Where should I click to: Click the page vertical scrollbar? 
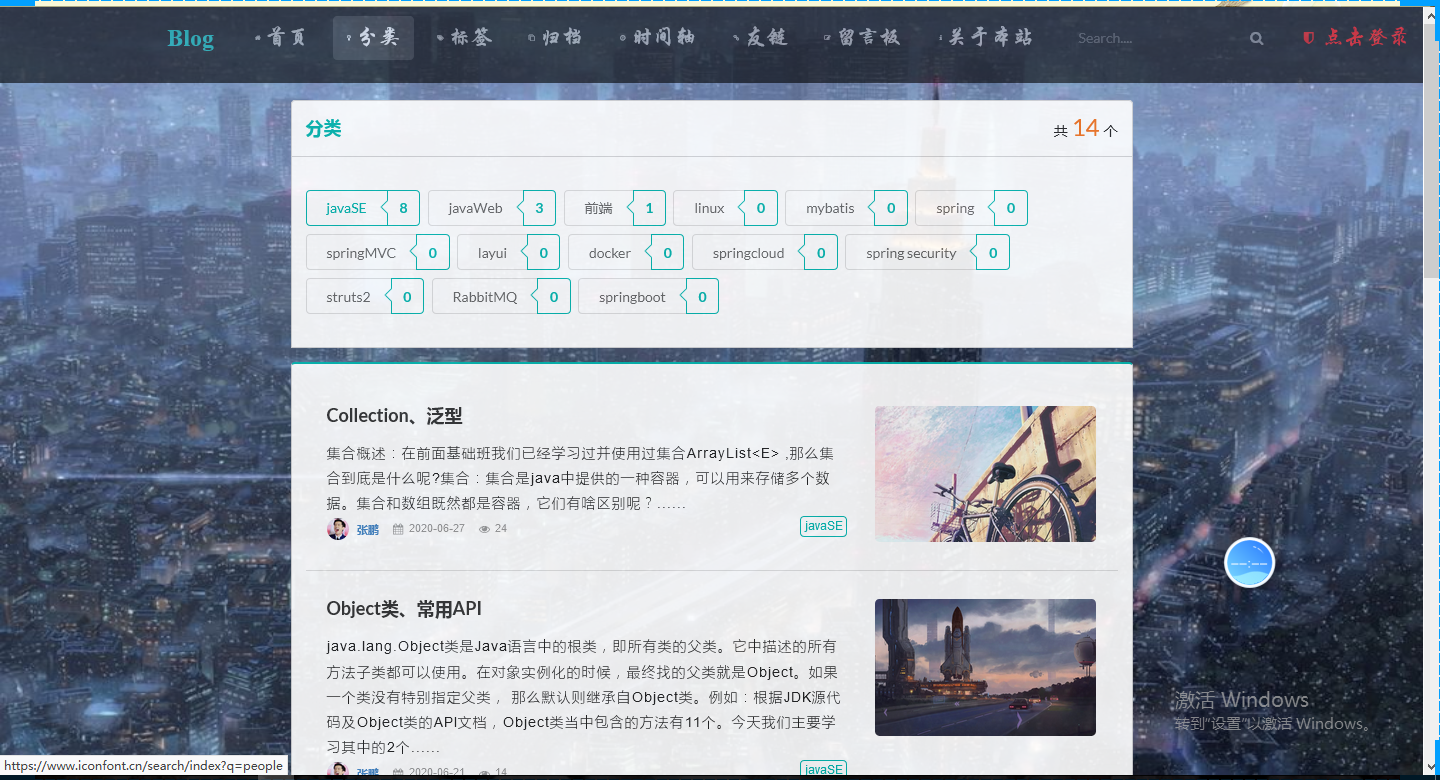click(x=1431, y=390)
